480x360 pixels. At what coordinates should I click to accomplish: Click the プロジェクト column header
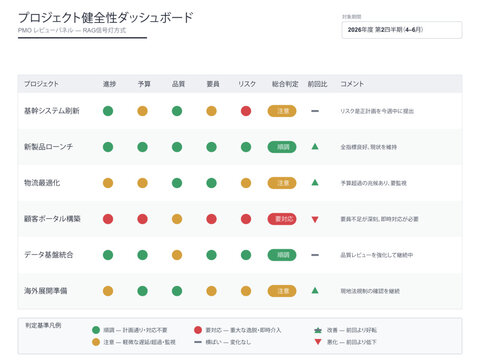pyautogui.click(x=41, y=84)
